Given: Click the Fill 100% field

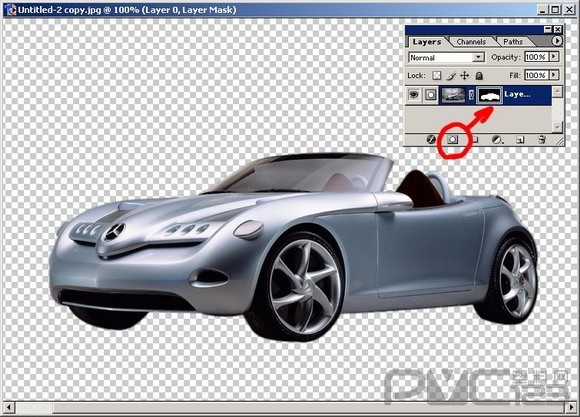Looking at the screenshot, I should click(536, 75).
